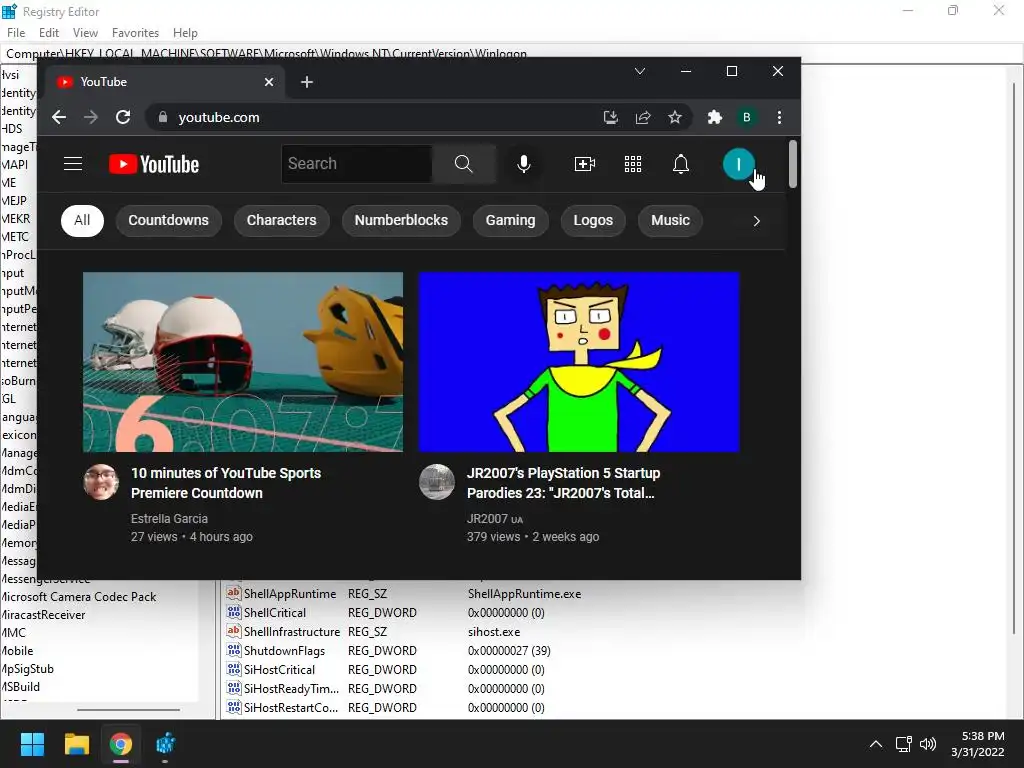Click the YouTube search field
1024x768 pixels.
click(357, 163)
